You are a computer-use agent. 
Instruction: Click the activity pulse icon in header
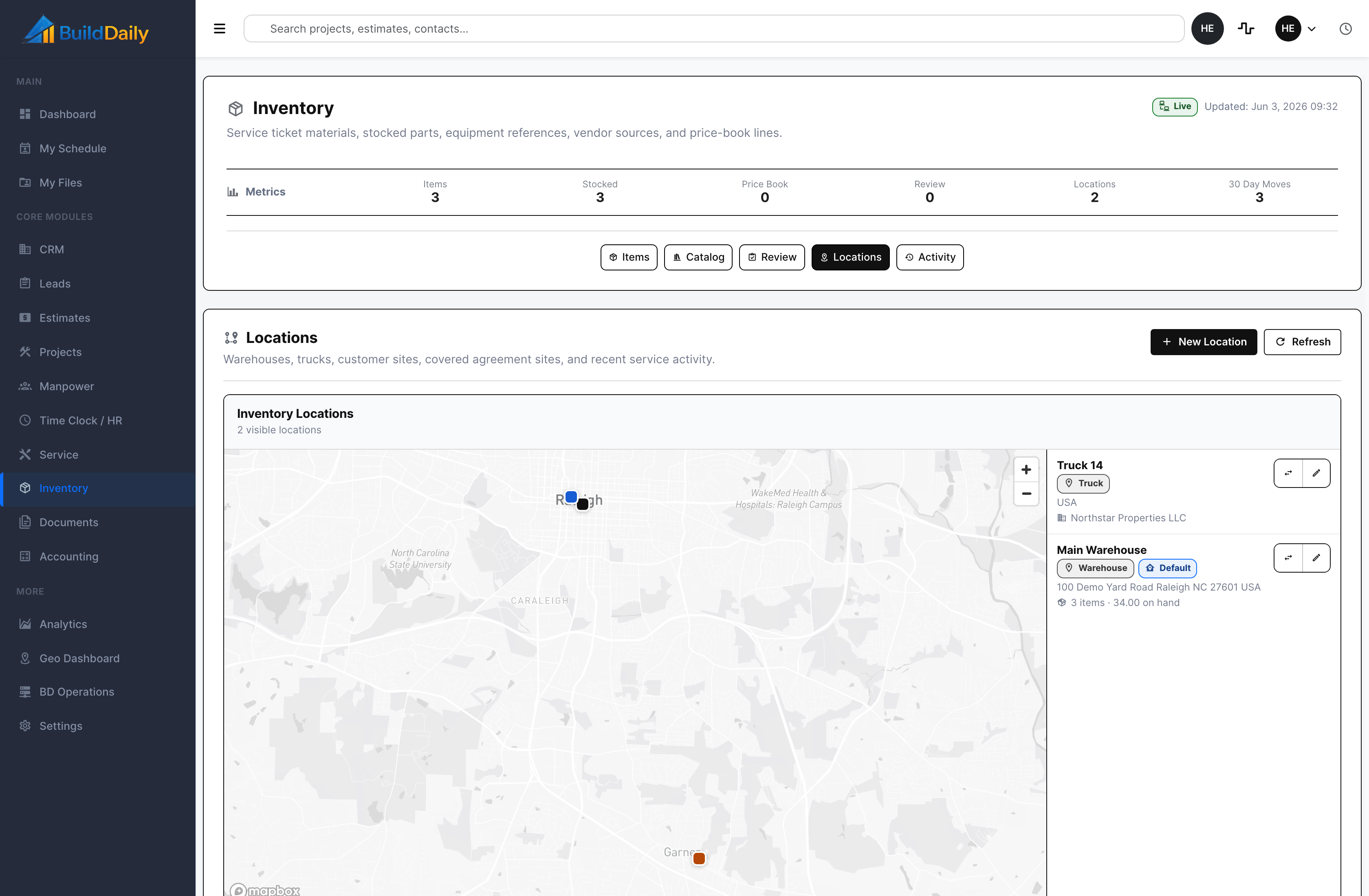point(1246,29)
